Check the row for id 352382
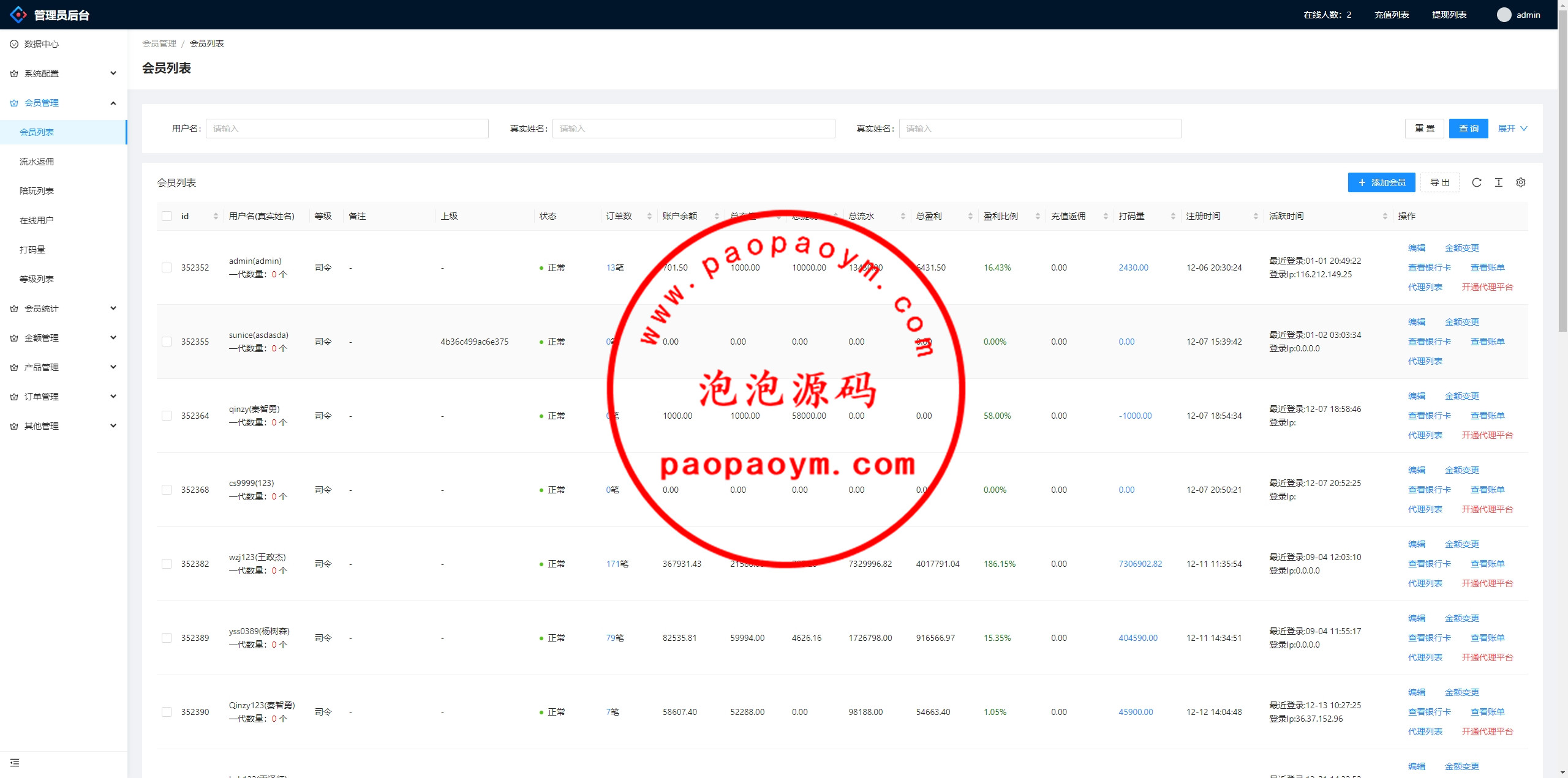The width and height of the screenshot is (1568, 778). pos(167,564)
